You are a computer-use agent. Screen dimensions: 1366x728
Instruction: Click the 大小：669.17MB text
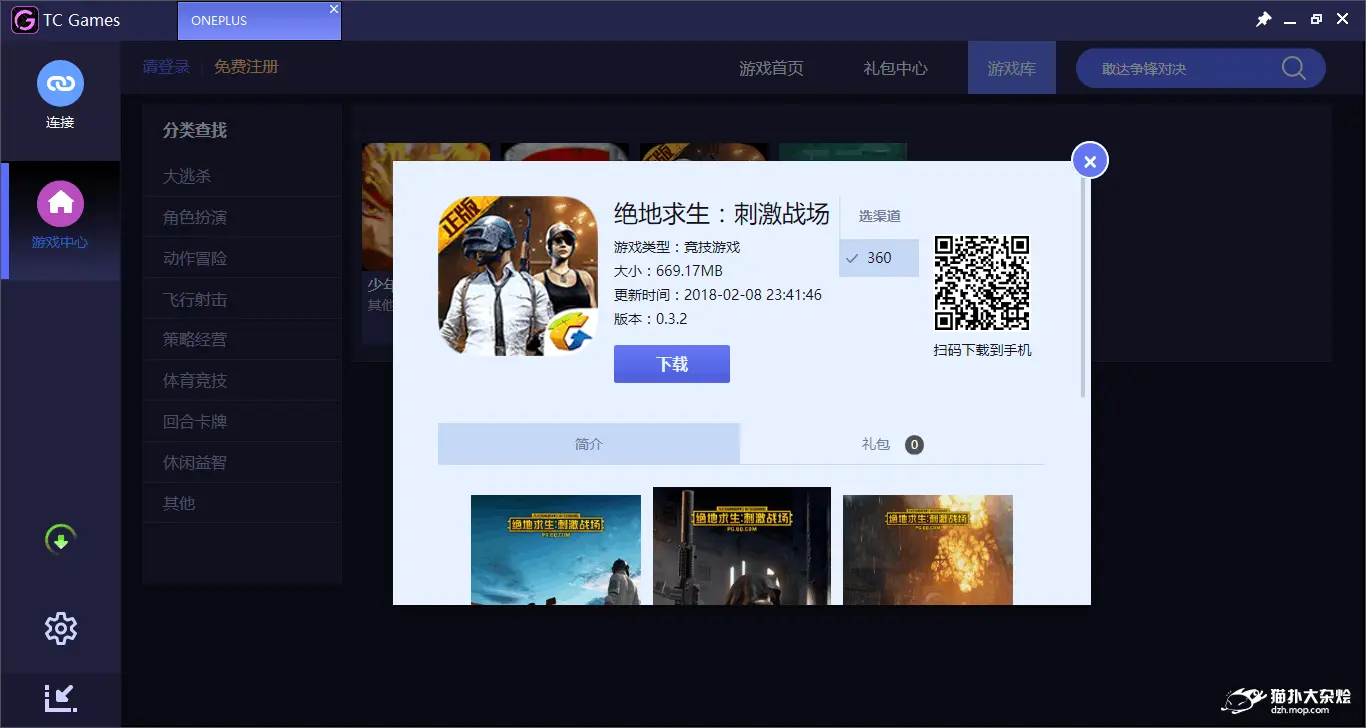pos(668,271)
